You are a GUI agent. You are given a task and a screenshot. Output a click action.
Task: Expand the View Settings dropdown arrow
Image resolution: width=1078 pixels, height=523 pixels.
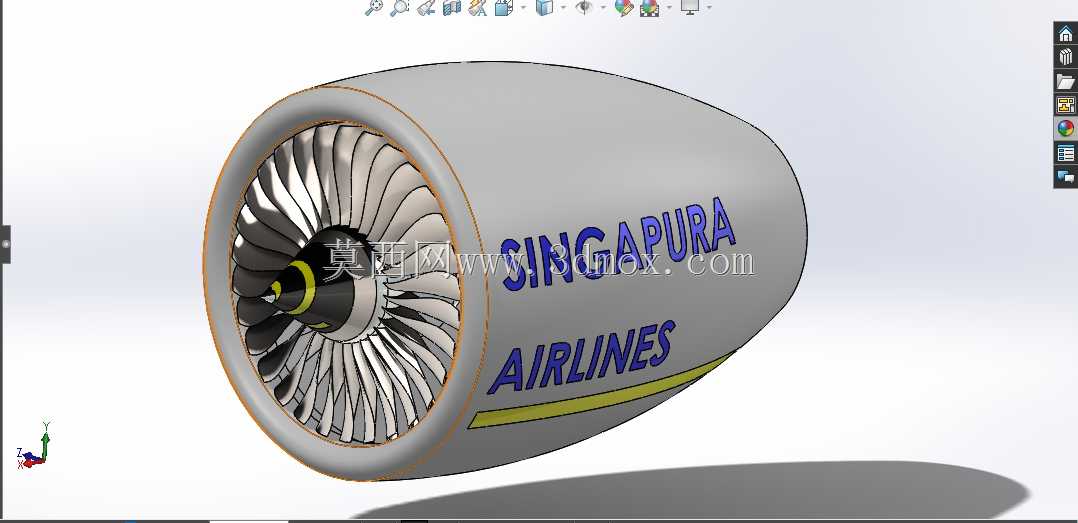pyautogui.click(x=709, y=8)
